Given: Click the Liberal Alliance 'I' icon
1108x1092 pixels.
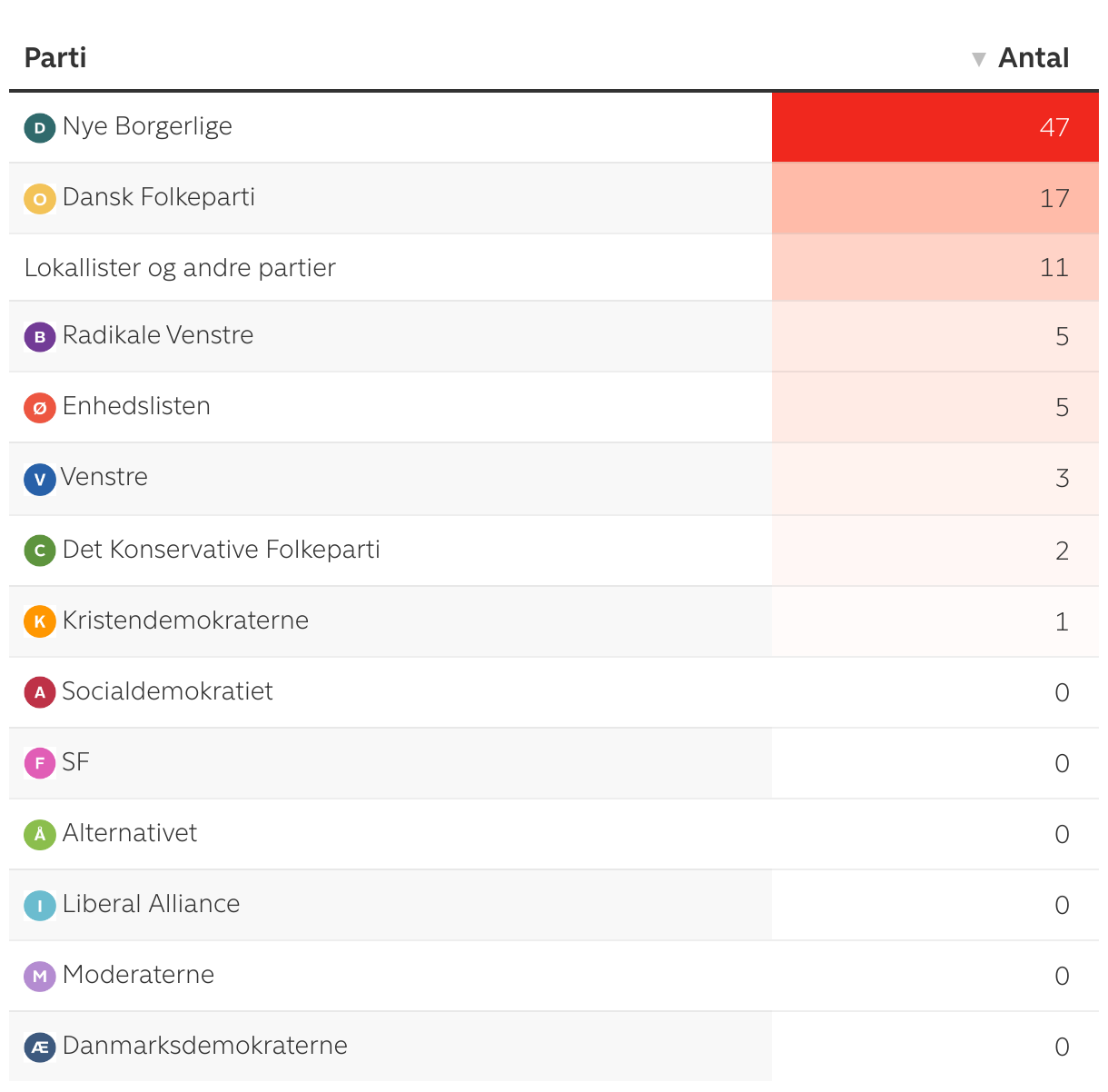Looking at the screenshot, I should tap(40, 905).
